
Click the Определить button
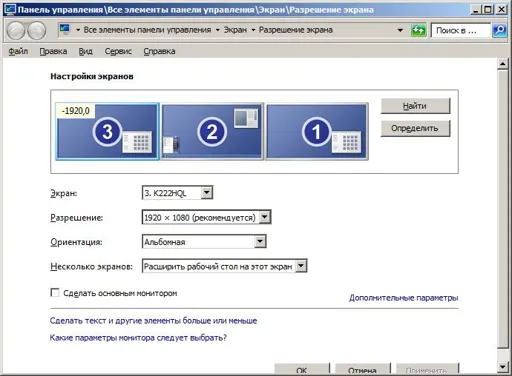415,128
